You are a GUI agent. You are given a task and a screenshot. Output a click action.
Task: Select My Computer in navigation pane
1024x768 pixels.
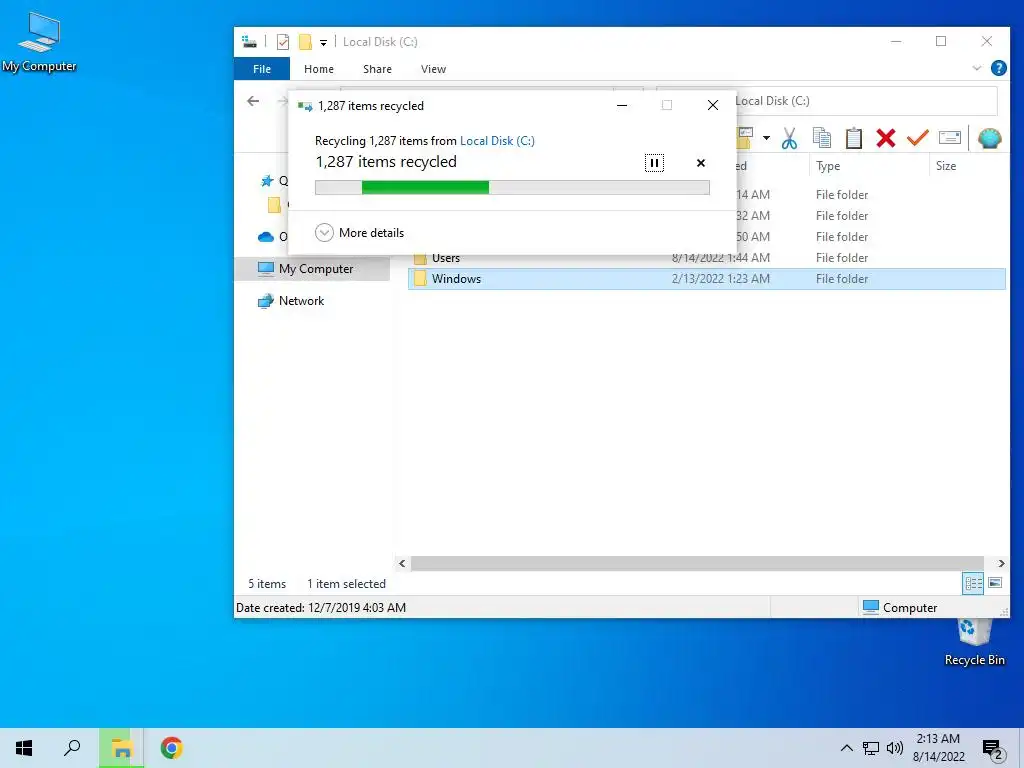tap(312, 269)
